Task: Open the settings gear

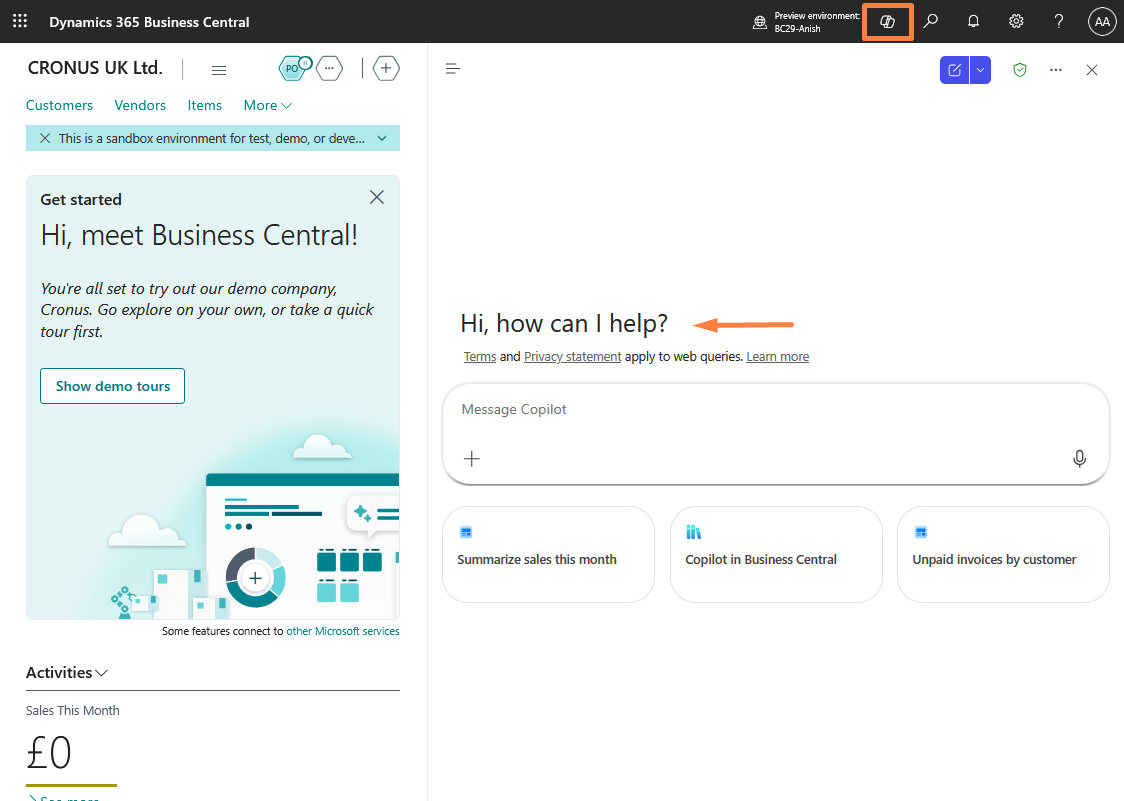Action: (x=1016, y=22)
